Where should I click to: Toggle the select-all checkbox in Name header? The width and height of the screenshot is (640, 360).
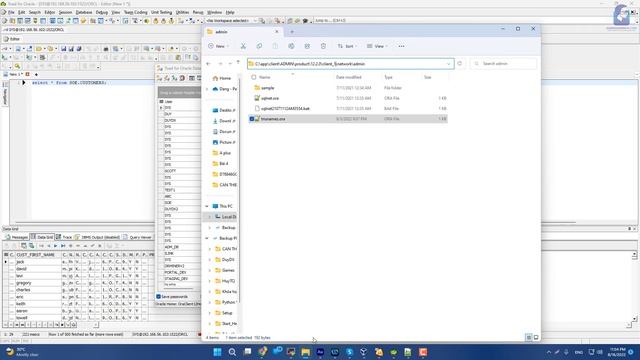(x=253, y=77)
